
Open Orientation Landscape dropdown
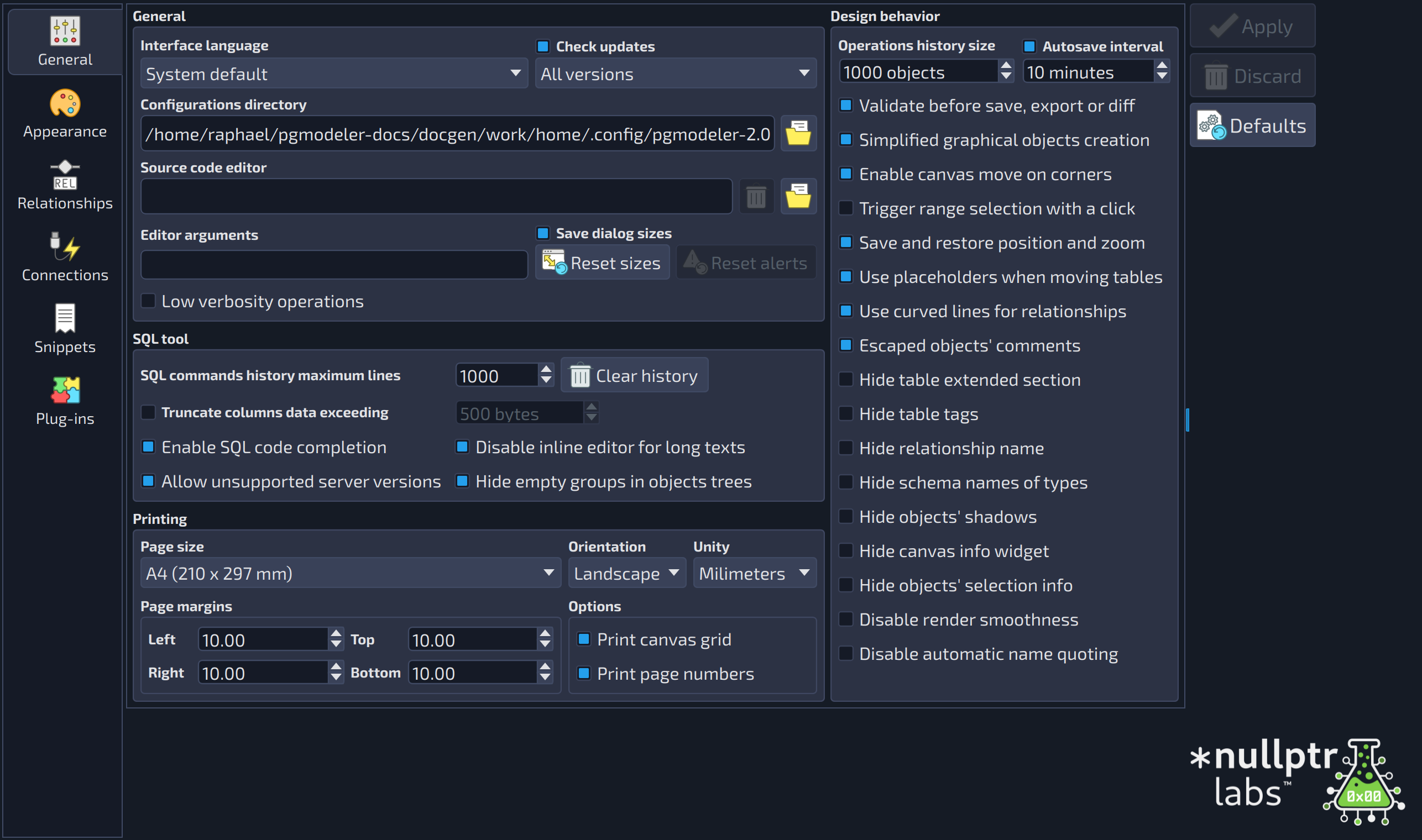627,573
